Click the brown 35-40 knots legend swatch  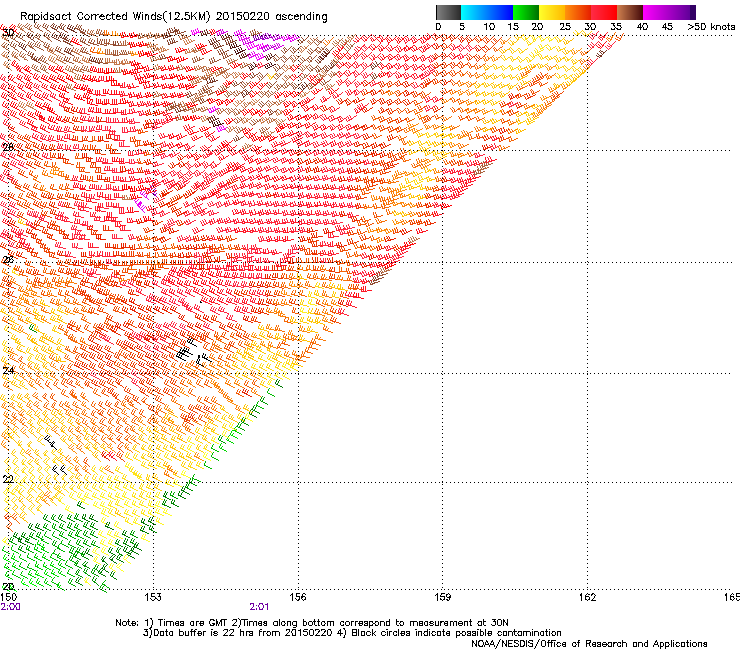pyautogui.click(x=630, y=13)
